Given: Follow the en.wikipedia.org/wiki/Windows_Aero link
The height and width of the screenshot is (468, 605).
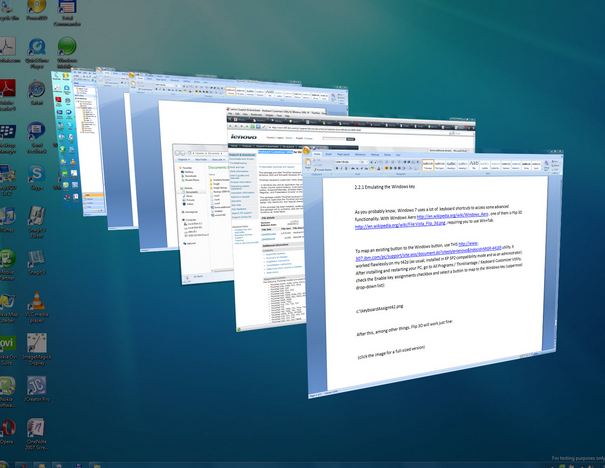Looking at the screenshot, I should point(453,215).
